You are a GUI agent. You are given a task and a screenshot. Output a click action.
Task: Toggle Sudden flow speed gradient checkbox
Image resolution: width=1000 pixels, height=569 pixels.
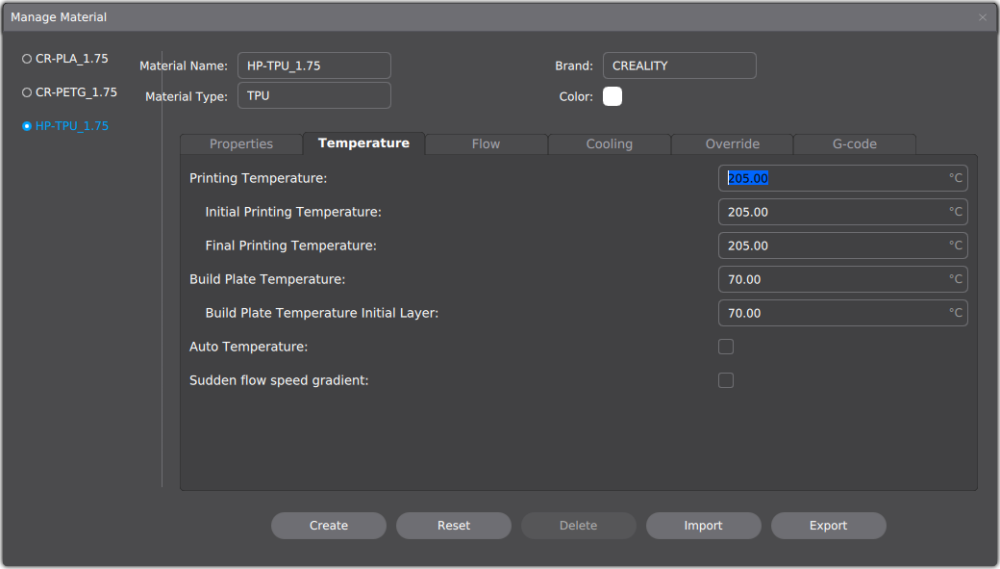(726, 381)
